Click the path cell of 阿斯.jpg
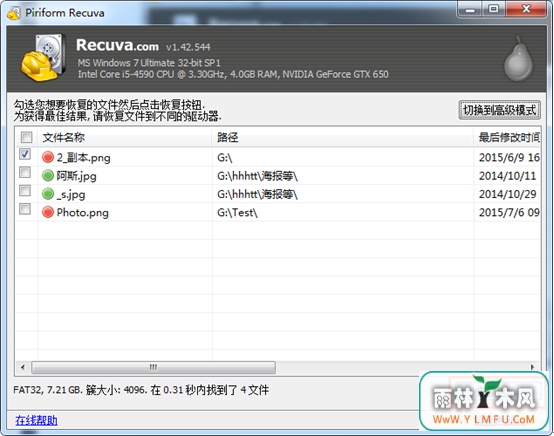Image resolution: width=554 pixels, height=436 pixels. point(258,176)
